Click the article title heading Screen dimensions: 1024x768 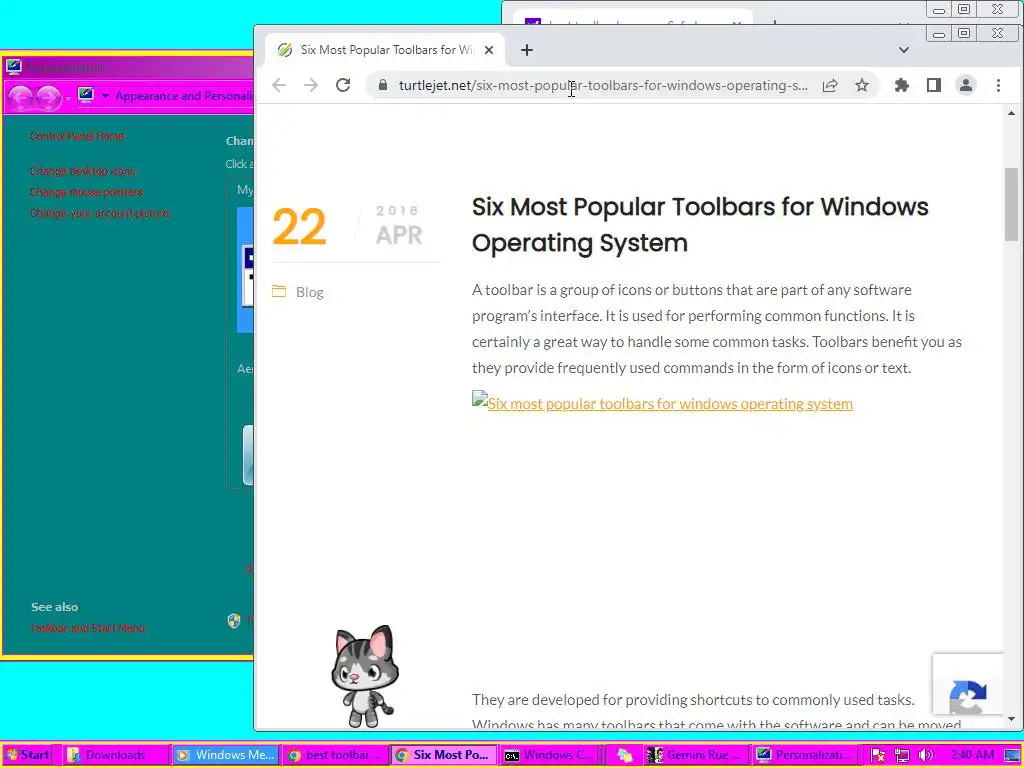(700, 225)
